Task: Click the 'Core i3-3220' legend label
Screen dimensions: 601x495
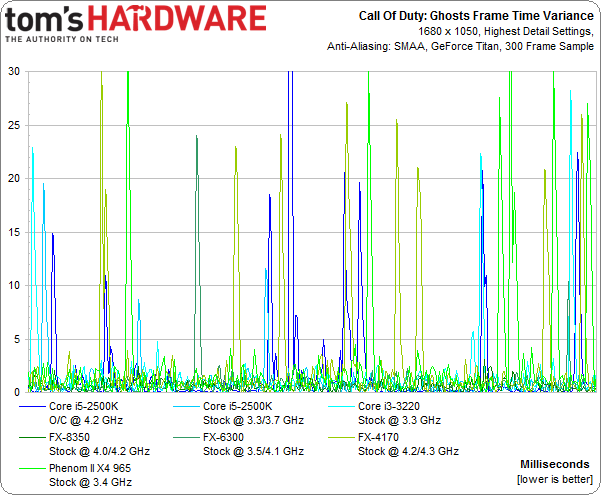Action: 389,406
